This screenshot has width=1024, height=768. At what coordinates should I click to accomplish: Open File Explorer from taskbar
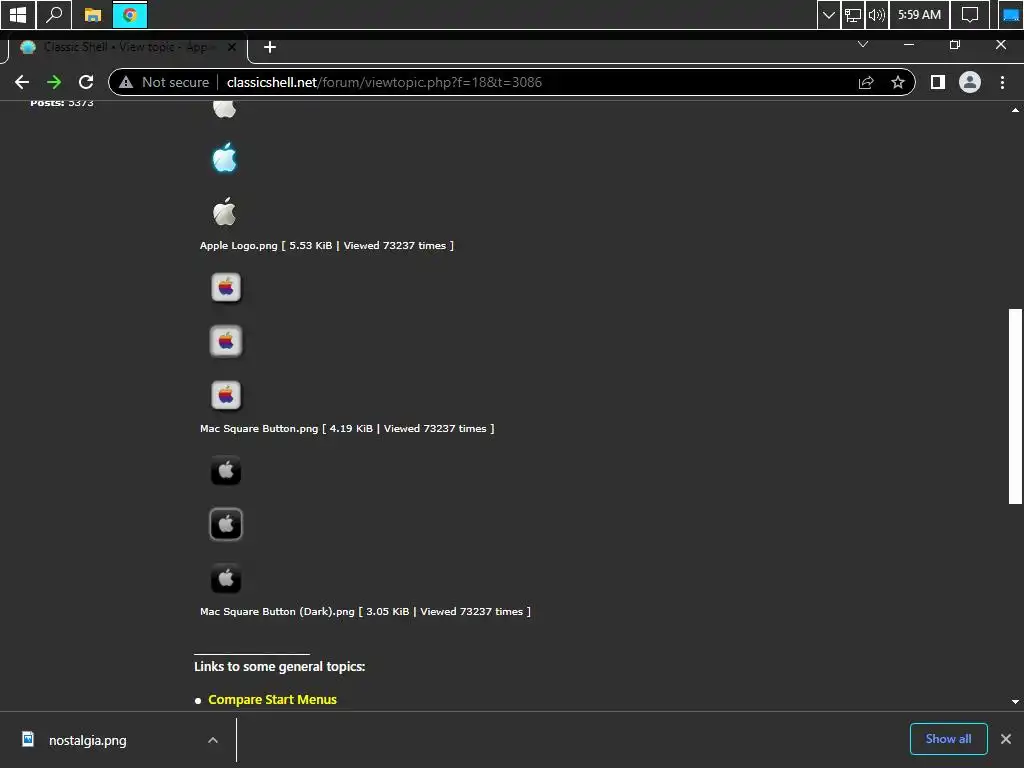pos(93,14)
